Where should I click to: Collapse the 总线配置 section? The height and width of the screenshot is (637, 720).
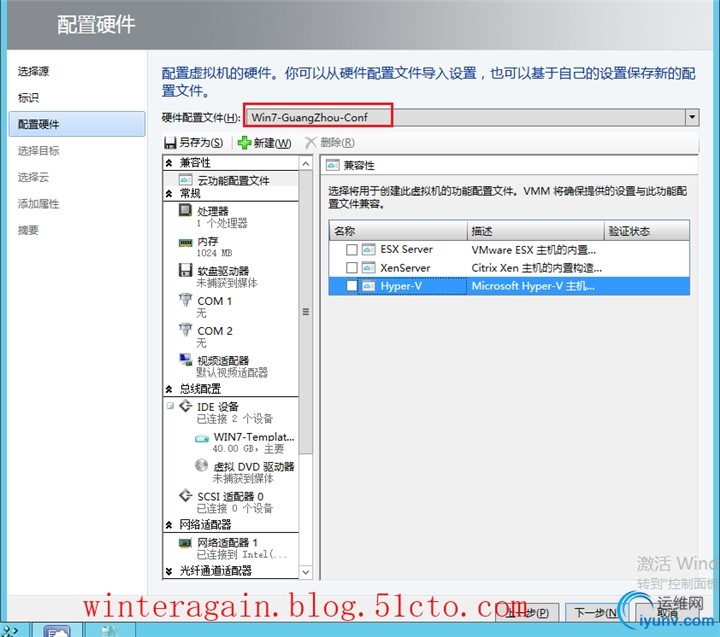169,389
